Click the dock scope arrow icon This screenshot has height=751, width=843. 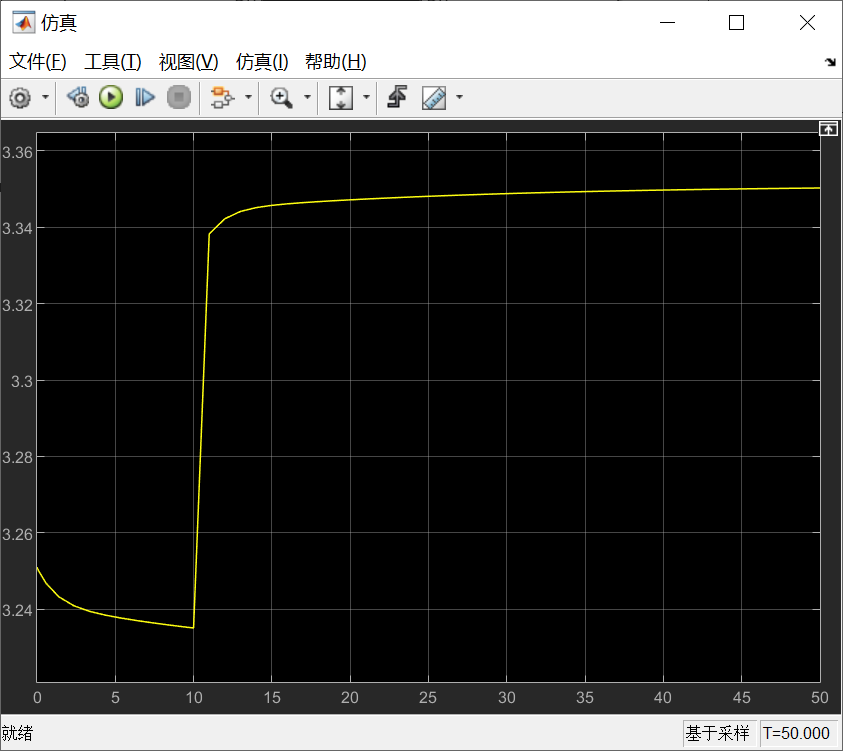[x=831, y=62]
